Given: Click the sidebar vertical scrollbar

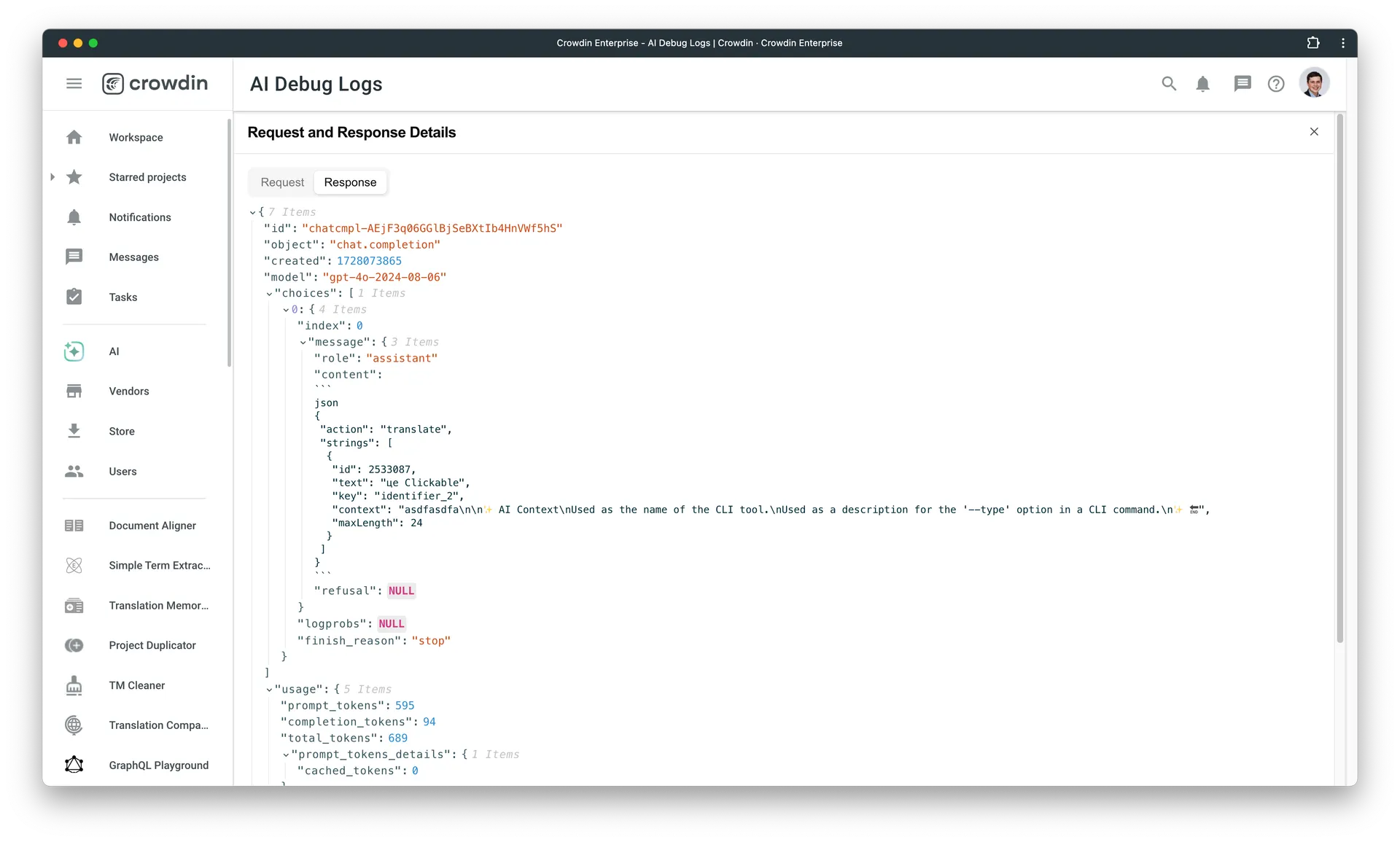Looking at the screenshot, I should click(229, 243).
